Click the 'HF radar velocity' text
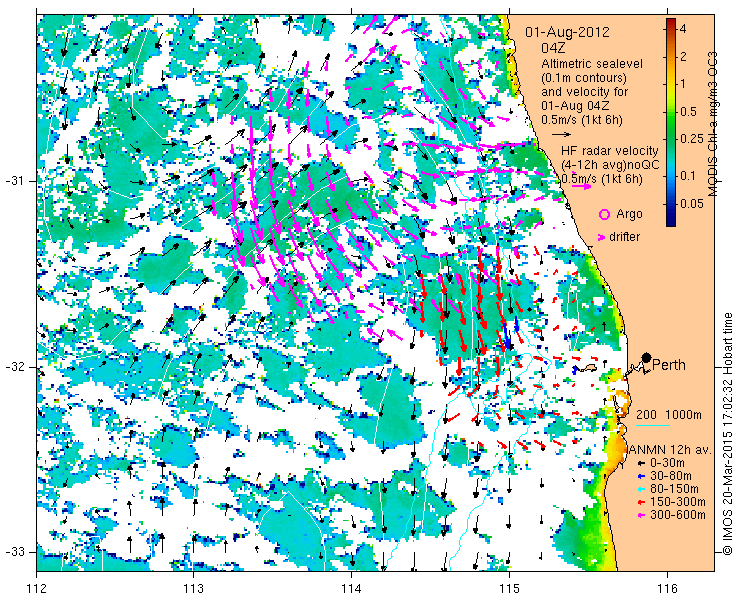 [610, 151]
